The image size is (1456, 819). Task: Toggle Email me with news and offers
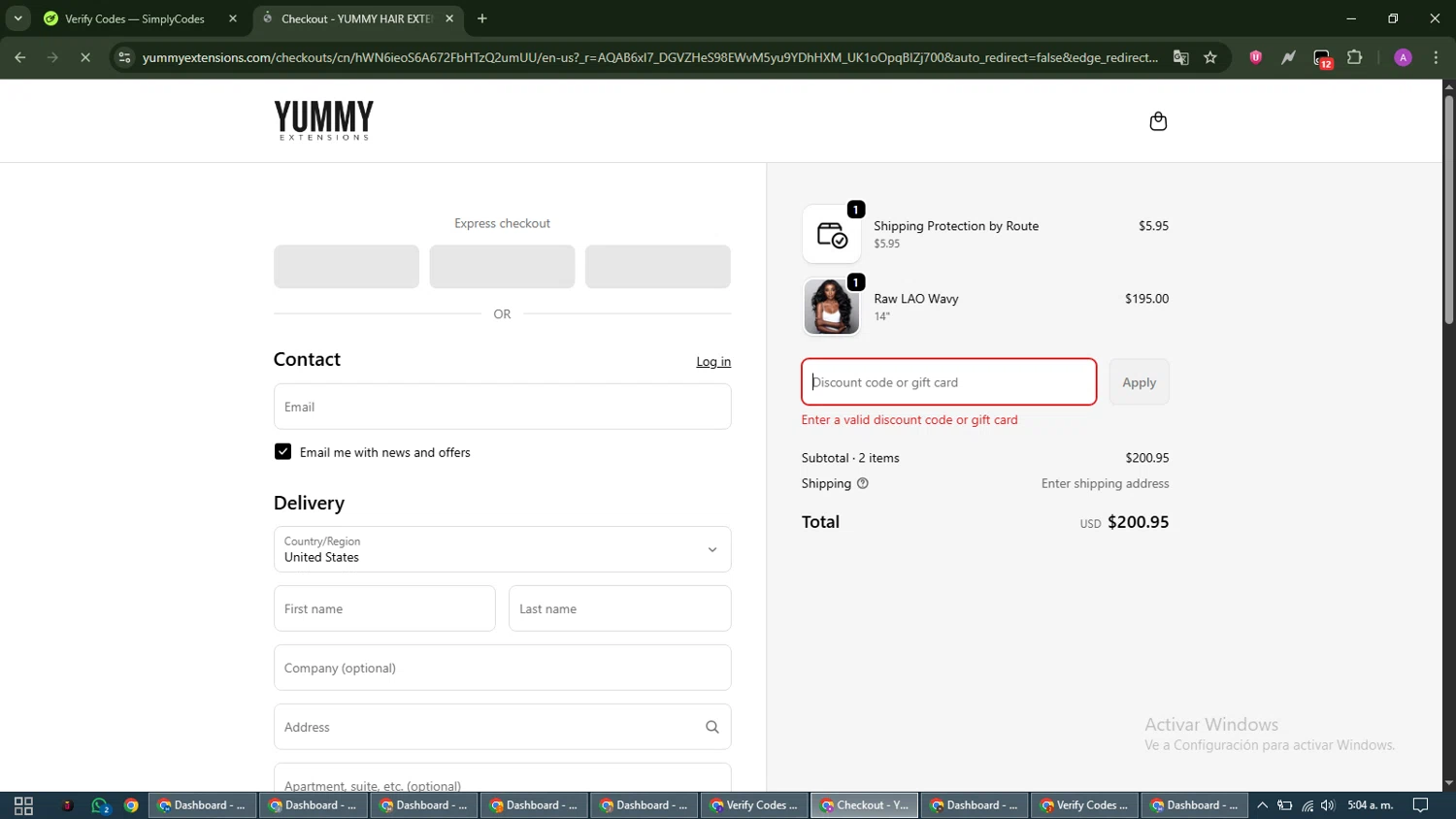tap(282, 452)
